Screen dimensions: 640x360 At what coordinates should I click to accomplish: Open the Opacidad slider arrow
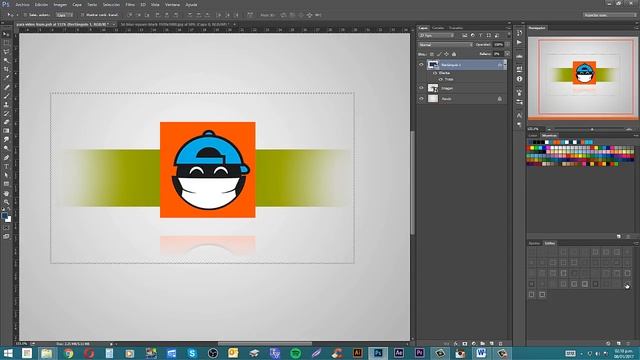coord(507,44)
